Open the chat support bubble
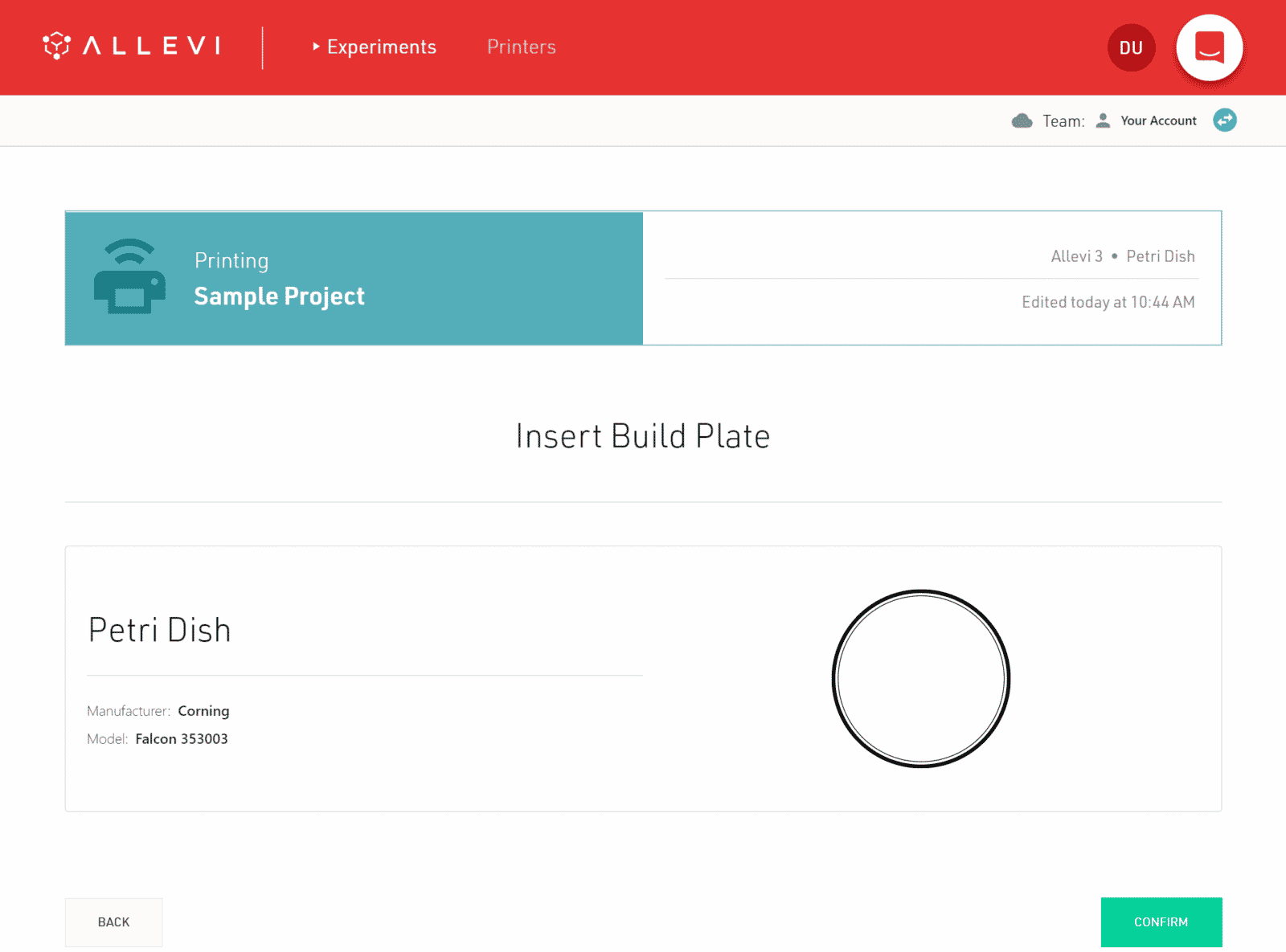 pos(1210,48)
